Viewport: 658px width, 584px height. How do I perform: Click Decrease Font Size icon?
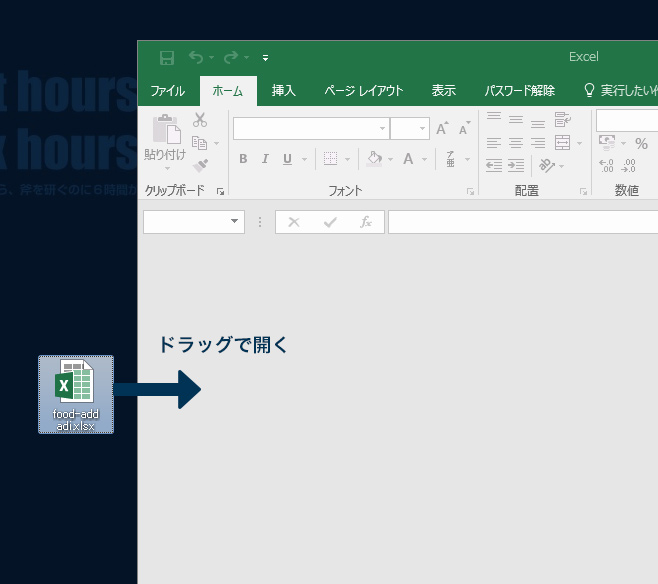click(465, 128)
